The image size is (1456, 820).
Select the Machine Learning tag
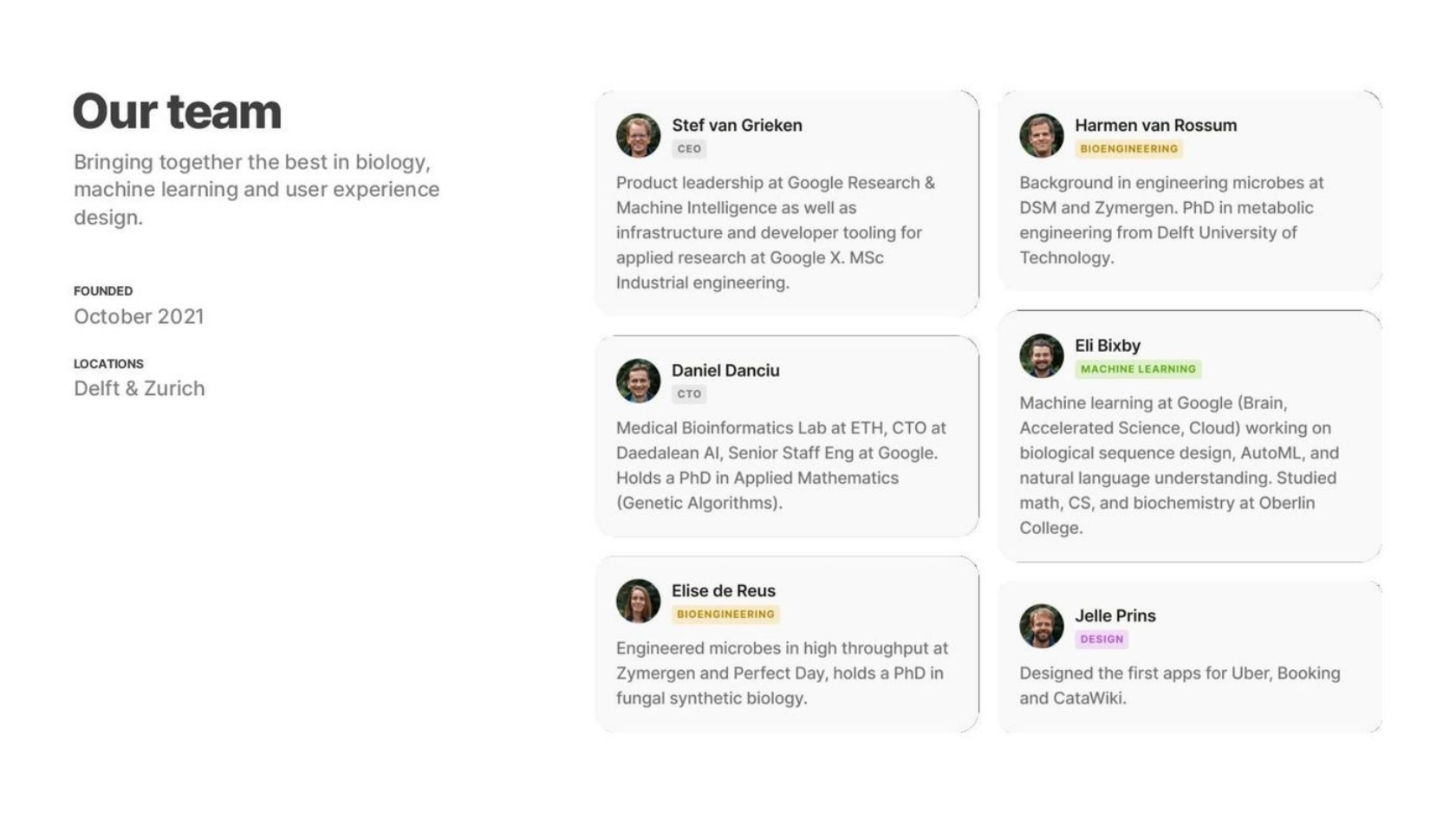pyautogui.click(x=1138, y=369)
